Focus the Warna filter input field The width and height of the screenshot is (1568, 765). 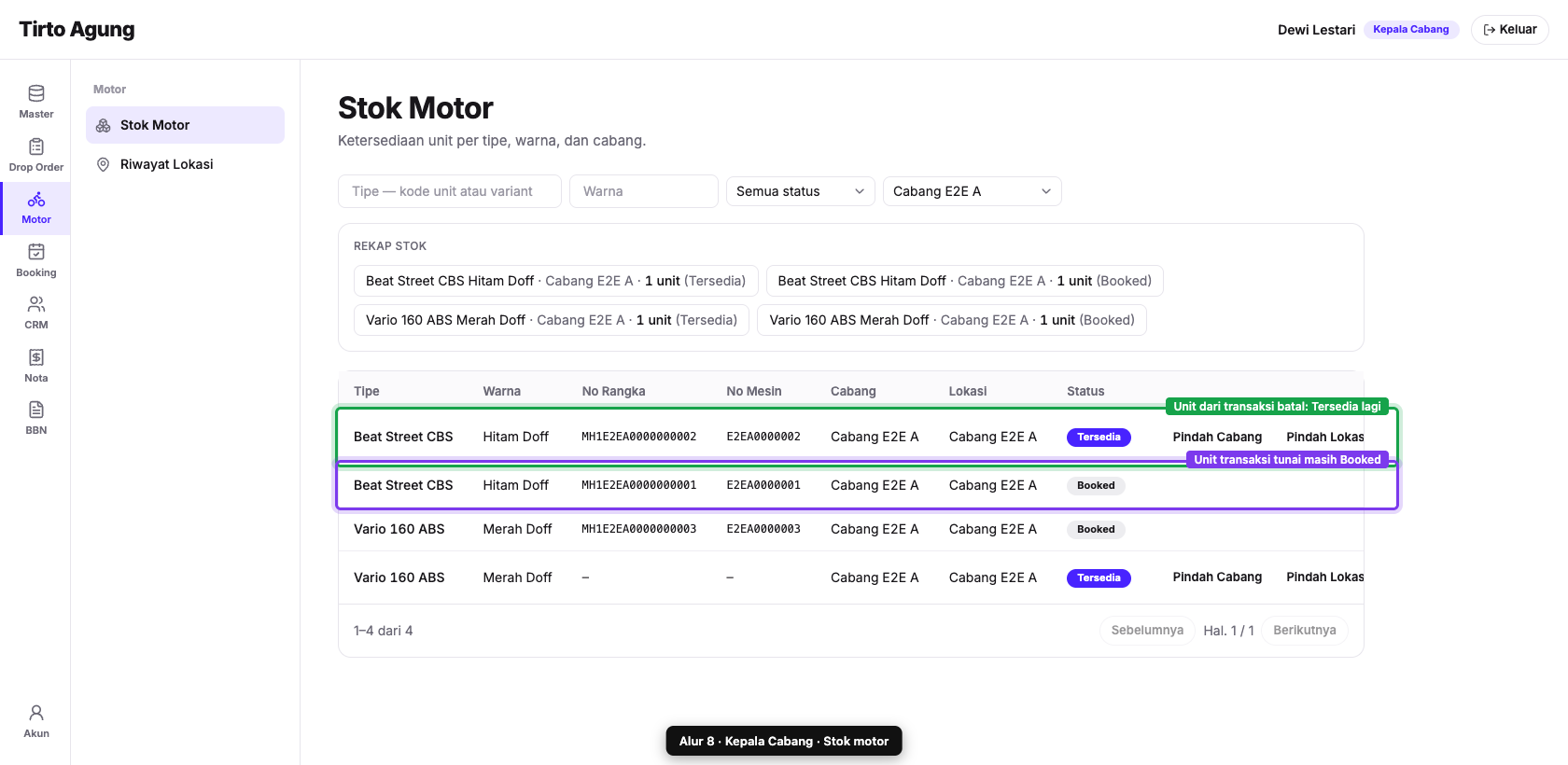pyautogui.click(x=644, y=191)
